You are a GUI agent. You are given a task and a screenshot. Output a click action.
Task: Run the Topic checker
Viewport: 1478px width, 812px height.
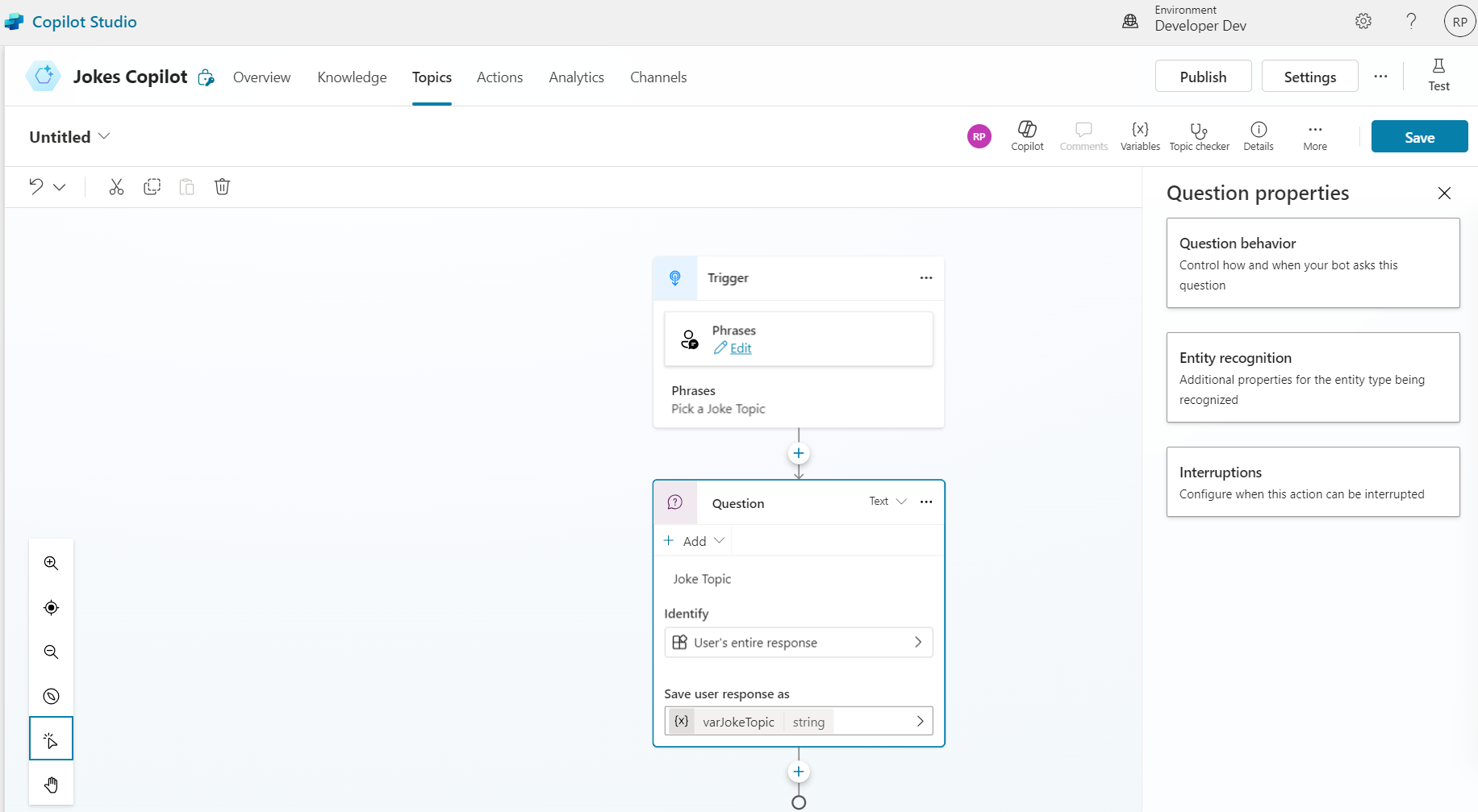pyautogui.click(x=1199, y=135)
